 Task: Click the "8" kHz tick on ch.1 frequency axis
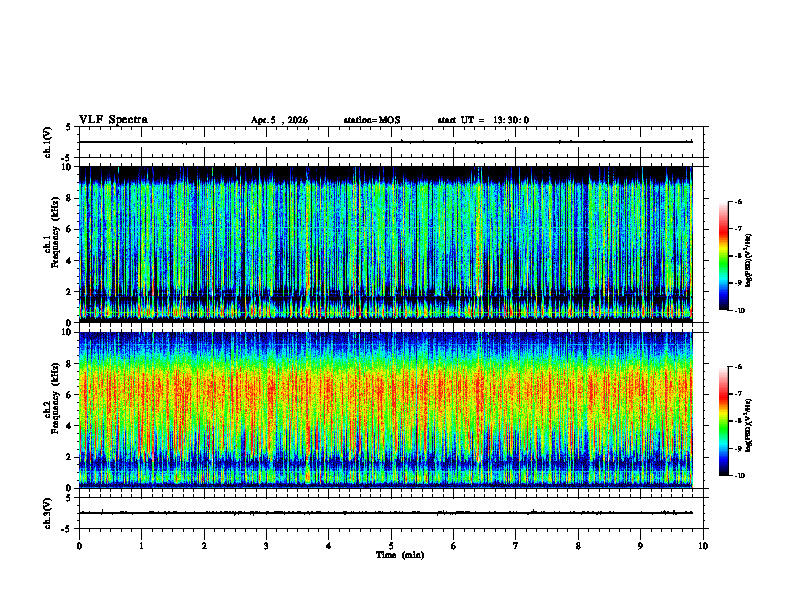[70, 198]
